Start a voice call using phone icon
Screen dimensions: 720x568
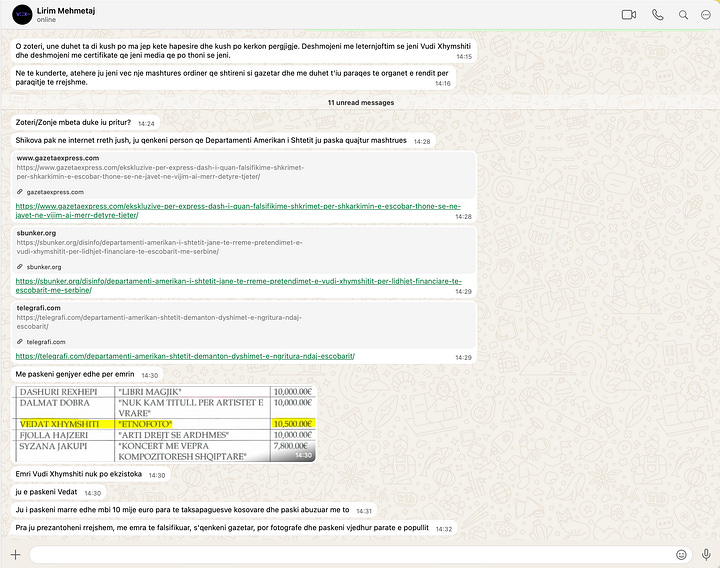tap(658, 15)
